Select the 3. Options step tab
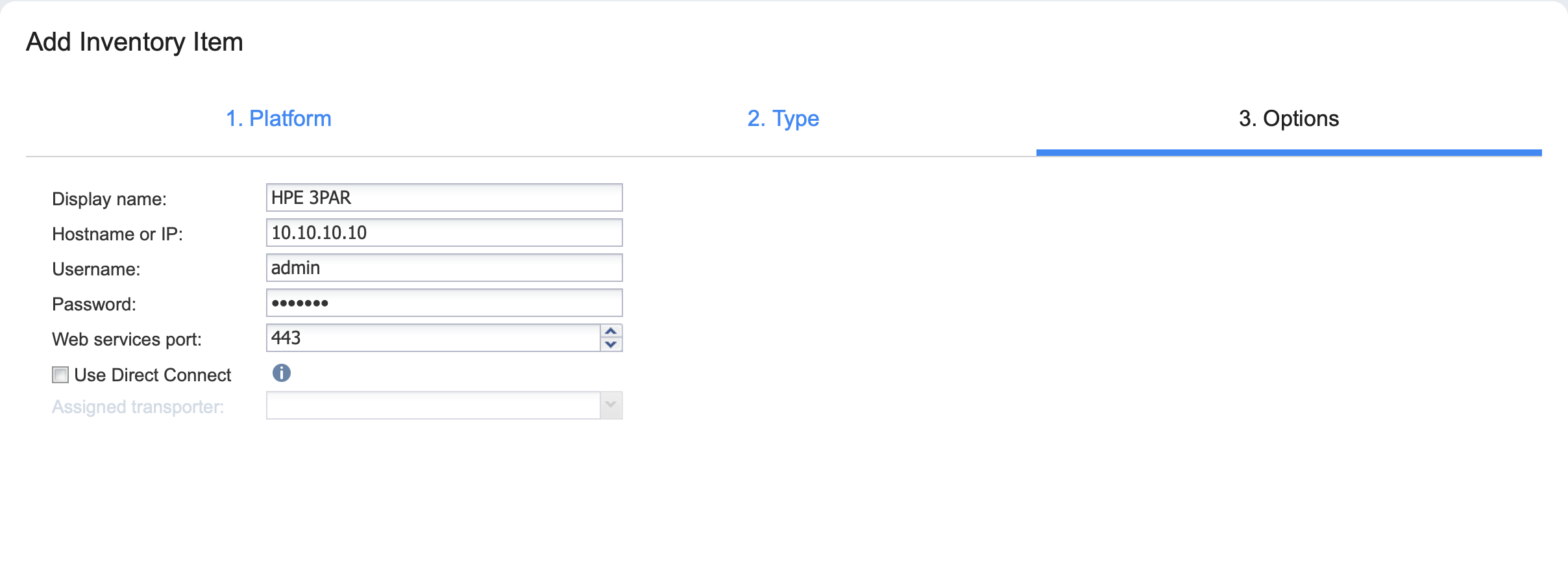 [1288, 118]
